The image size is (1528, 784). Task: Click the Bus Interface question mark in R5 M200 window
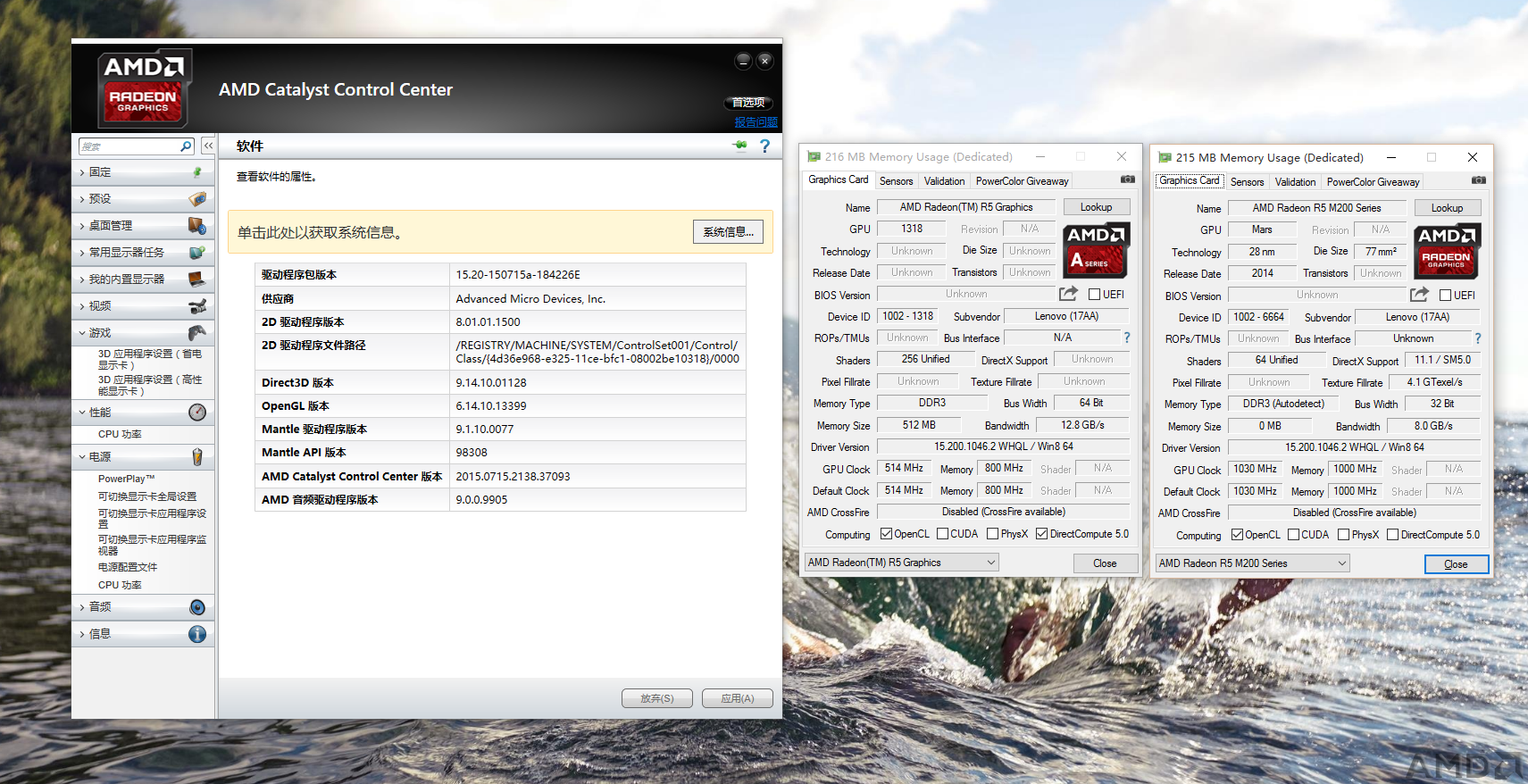[1478, 338]
